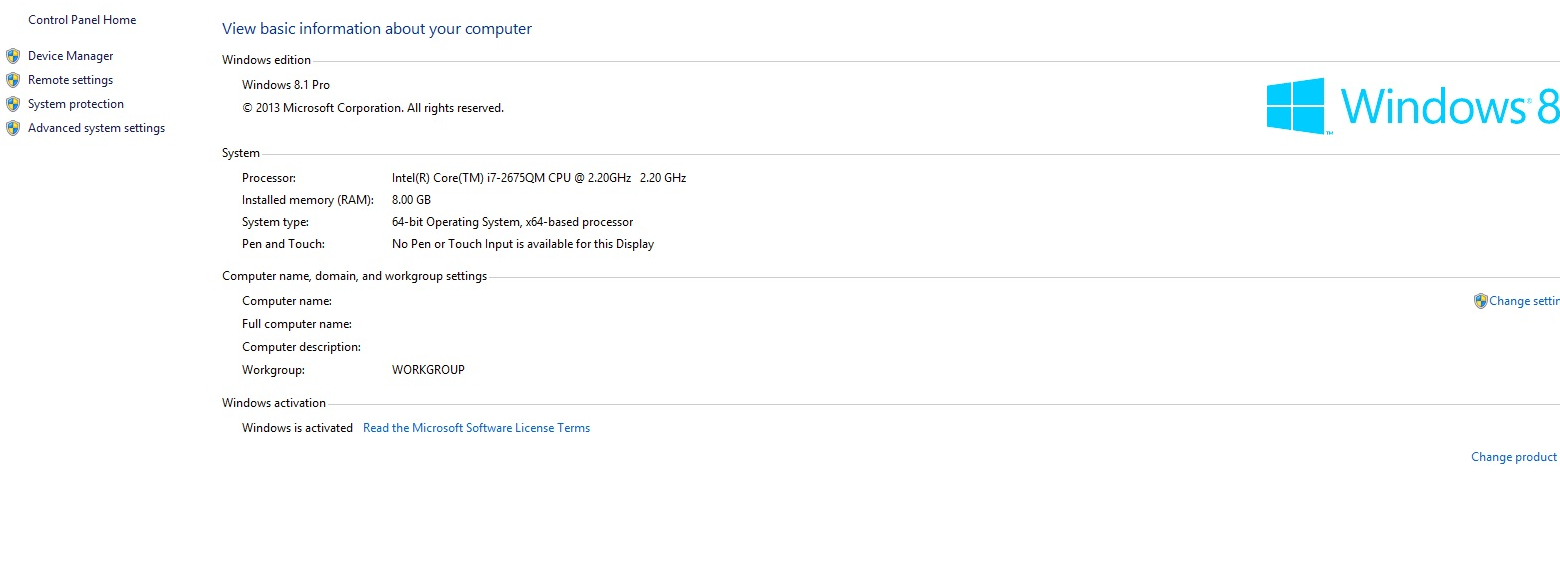
Task: Click the Change product key link
Action: 1514,457
